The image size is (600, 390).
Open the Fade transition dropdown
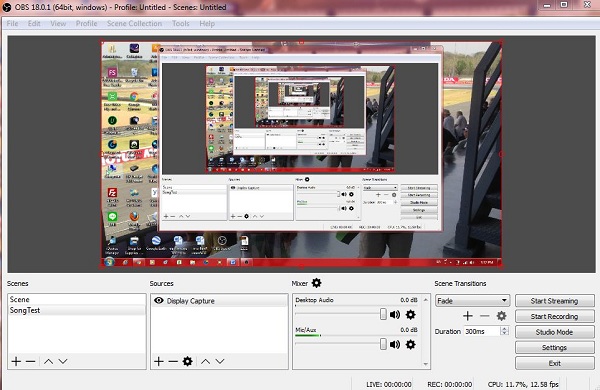(473, 301)
